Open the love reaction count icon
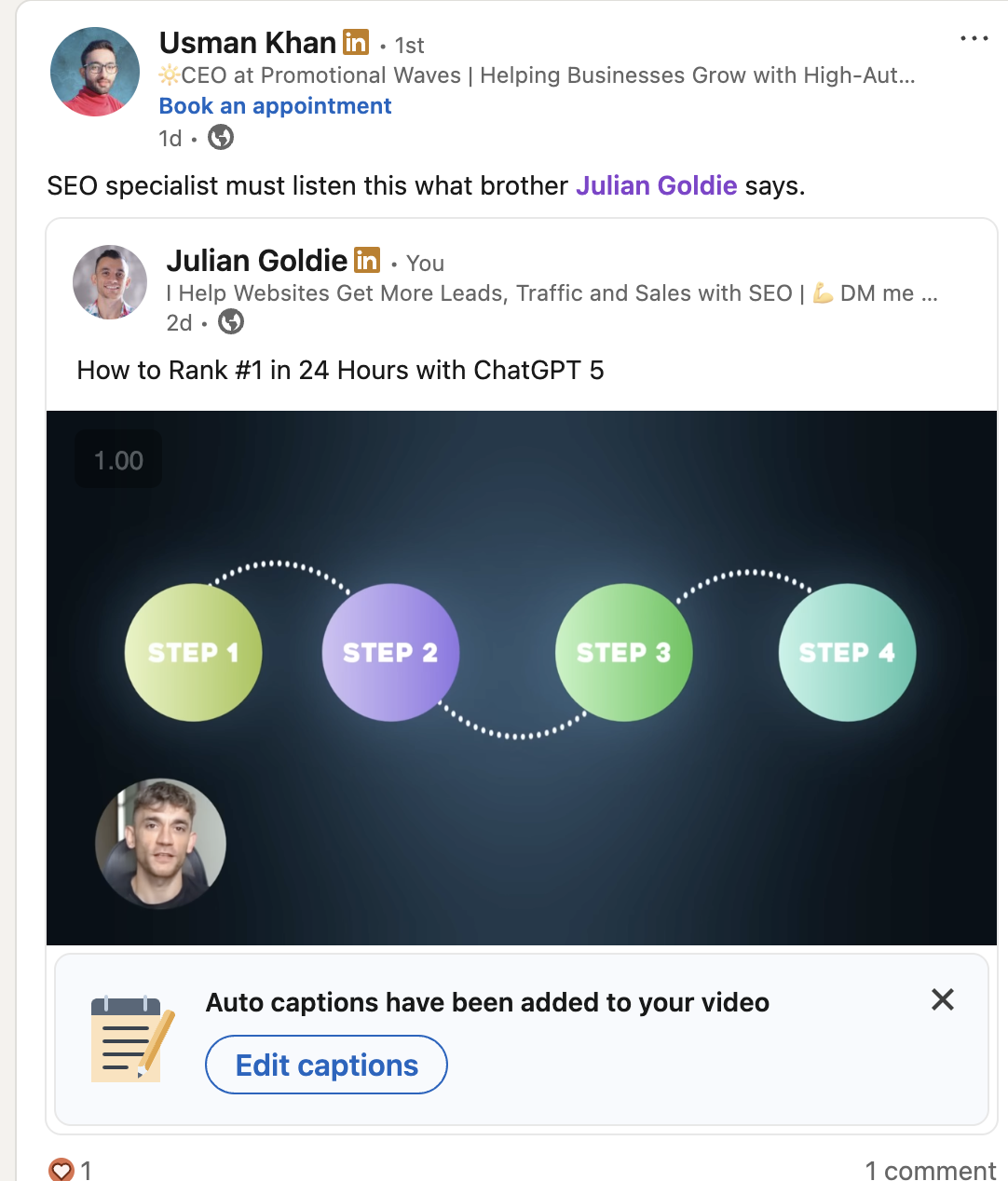 coord(61,1170)
